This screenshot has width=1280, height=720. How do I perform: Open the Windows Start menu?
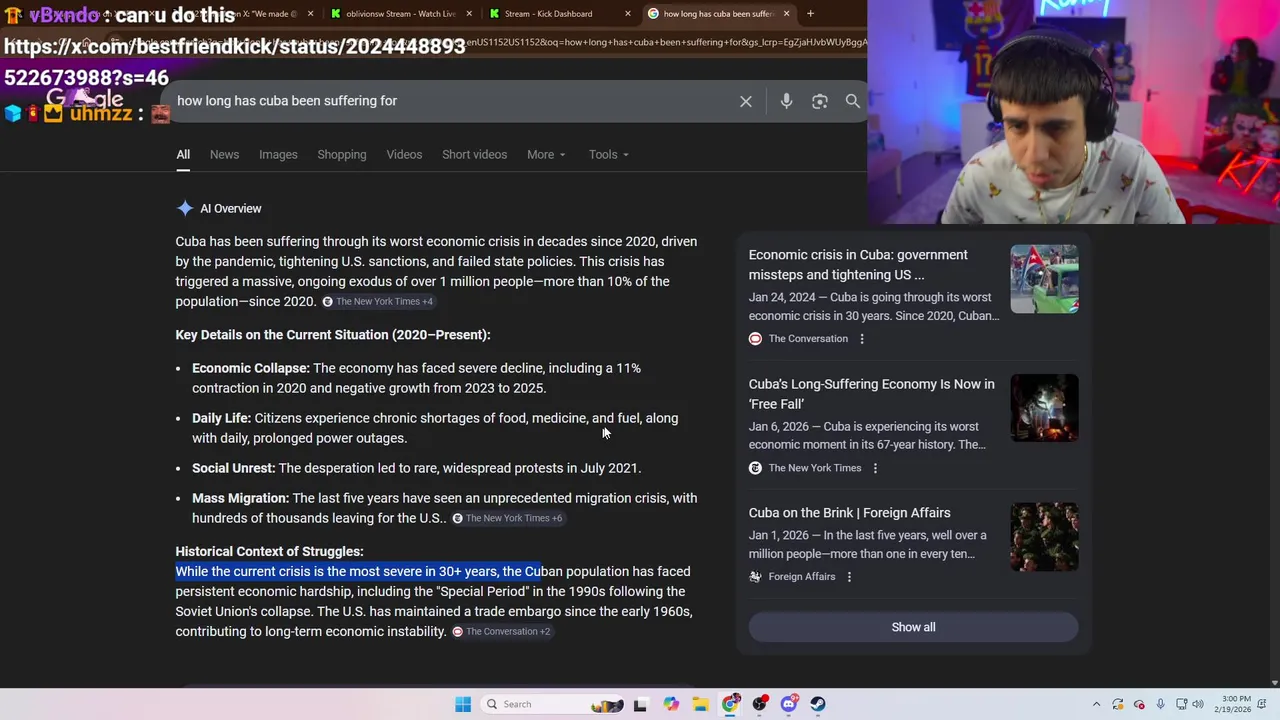click(463, 704)
